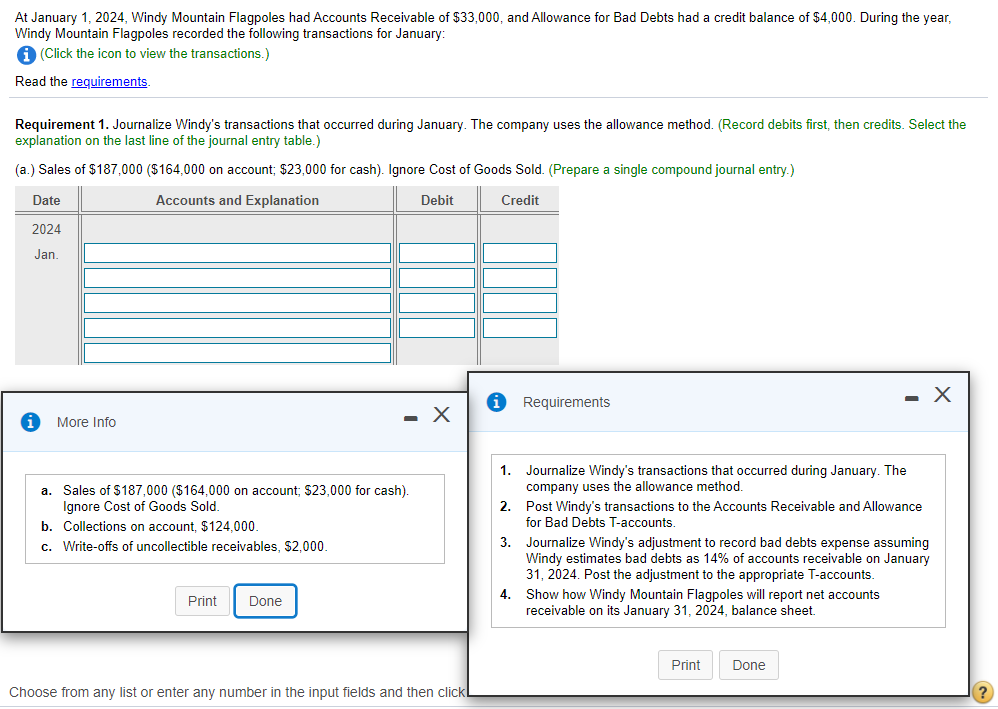998x709 pixels.
Task: Click the fourth row Credit amount field
Action: pyautogui.click(x=519, y=328)
